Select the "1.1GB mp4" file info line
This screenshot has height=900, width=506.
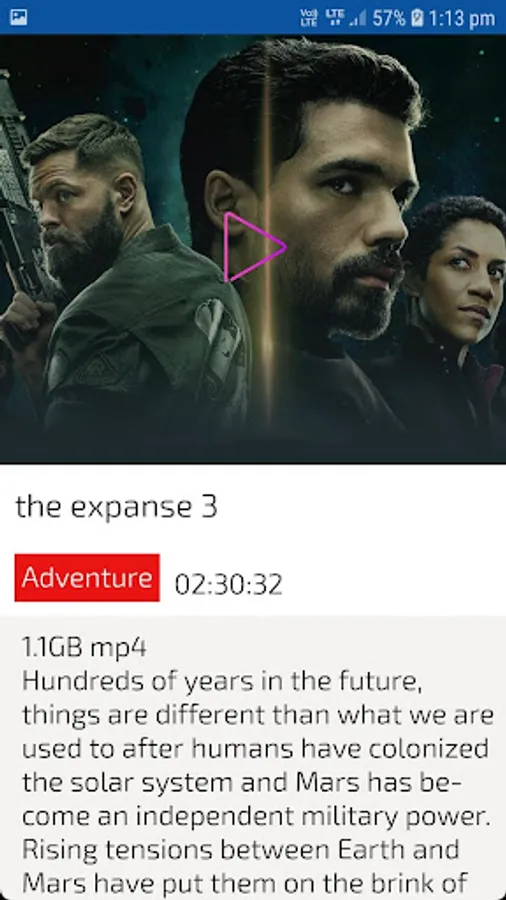click(x=84, y=647)
